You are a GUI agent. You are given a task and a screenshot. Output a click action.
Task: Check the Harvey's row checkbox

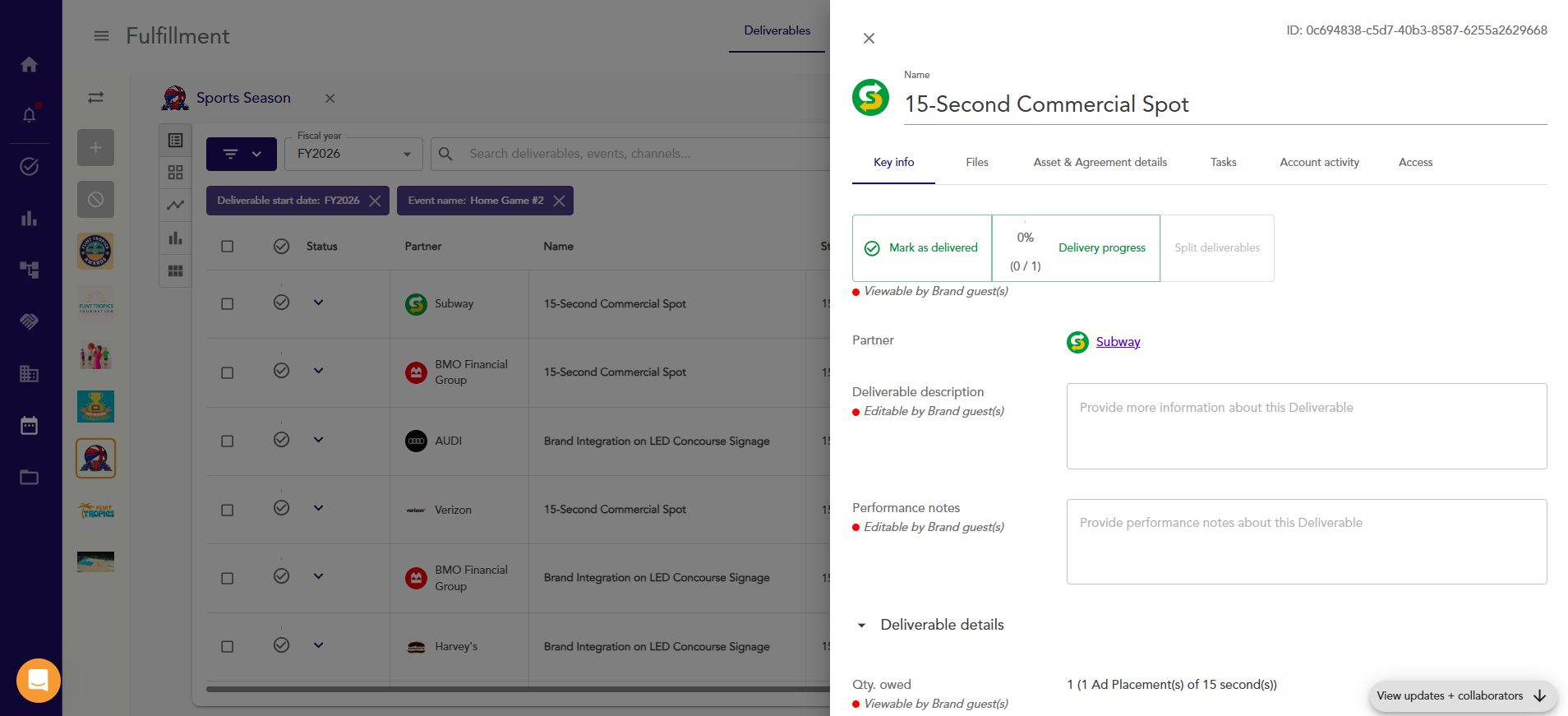pyautogui.click(x=228, y=647)
